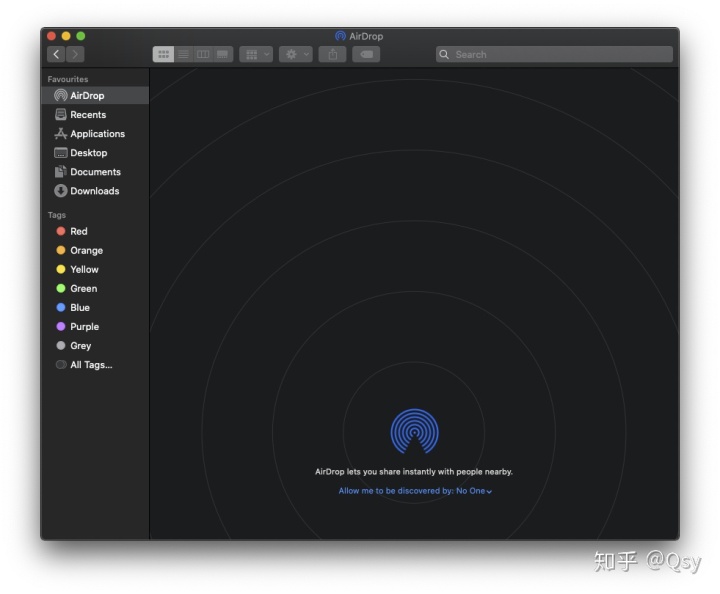Go back with the left chevron button
This screenshot has width=720, height=594.
(56, 54)
